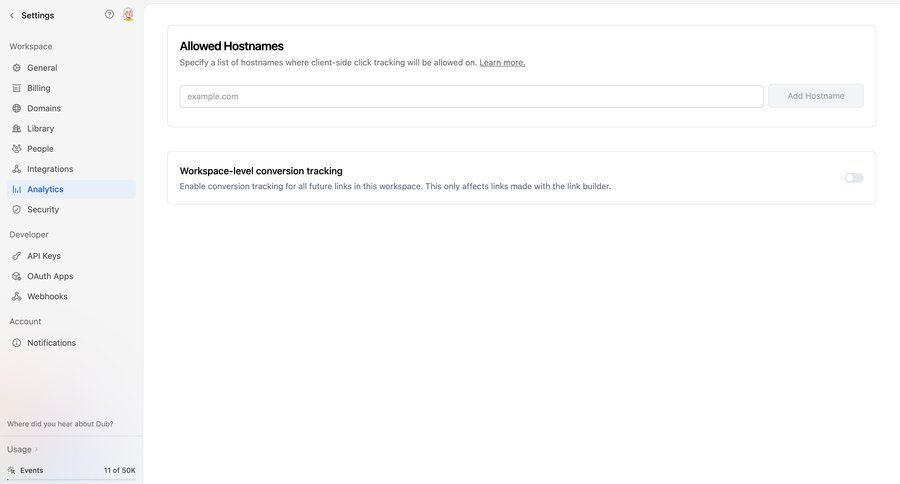Click the API Keys key icon
The height and width of the screenshot is (484, 900).
(17, 256)
